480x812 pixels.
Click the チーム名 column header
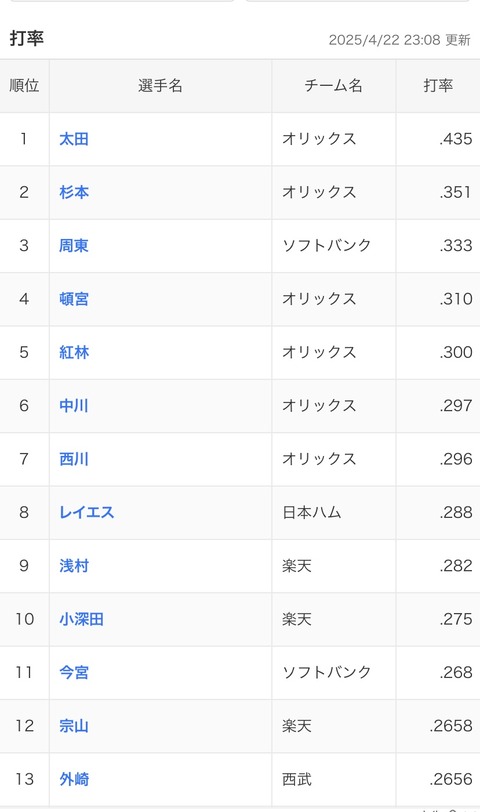coord(333,85)
